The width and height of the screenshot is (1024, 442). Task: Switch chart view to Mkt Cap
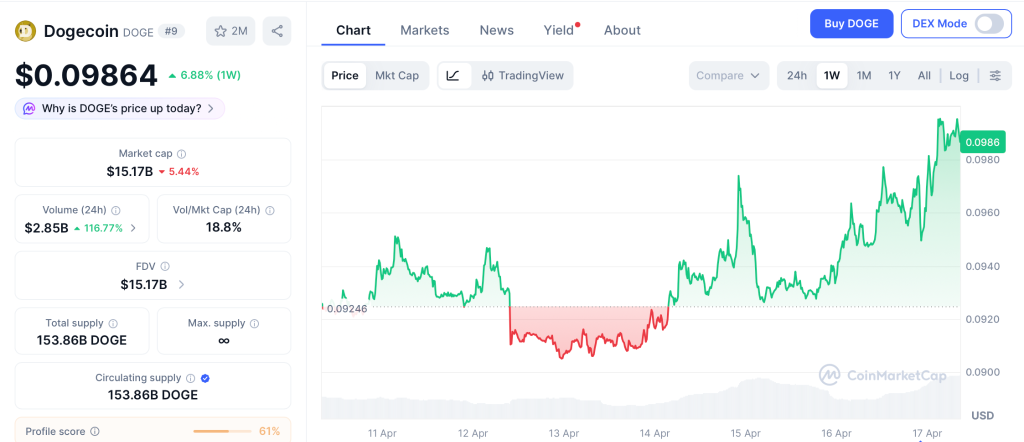397,75
